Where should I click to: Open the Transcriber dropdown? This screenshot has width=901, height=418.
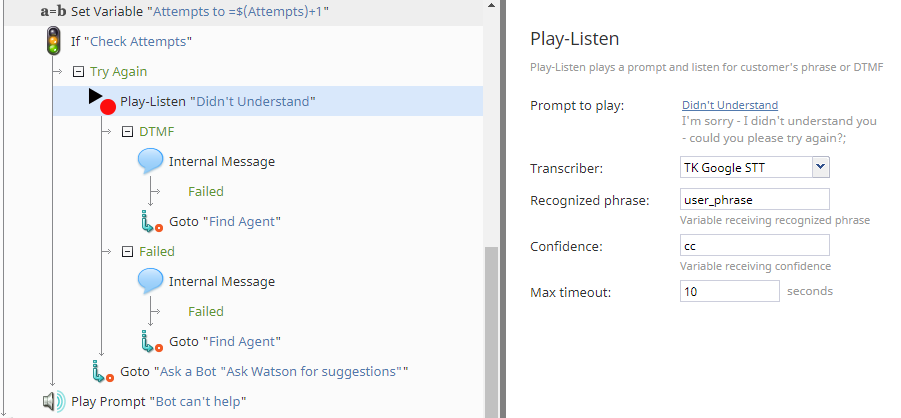pyautogui.click(x=820, y=167)
